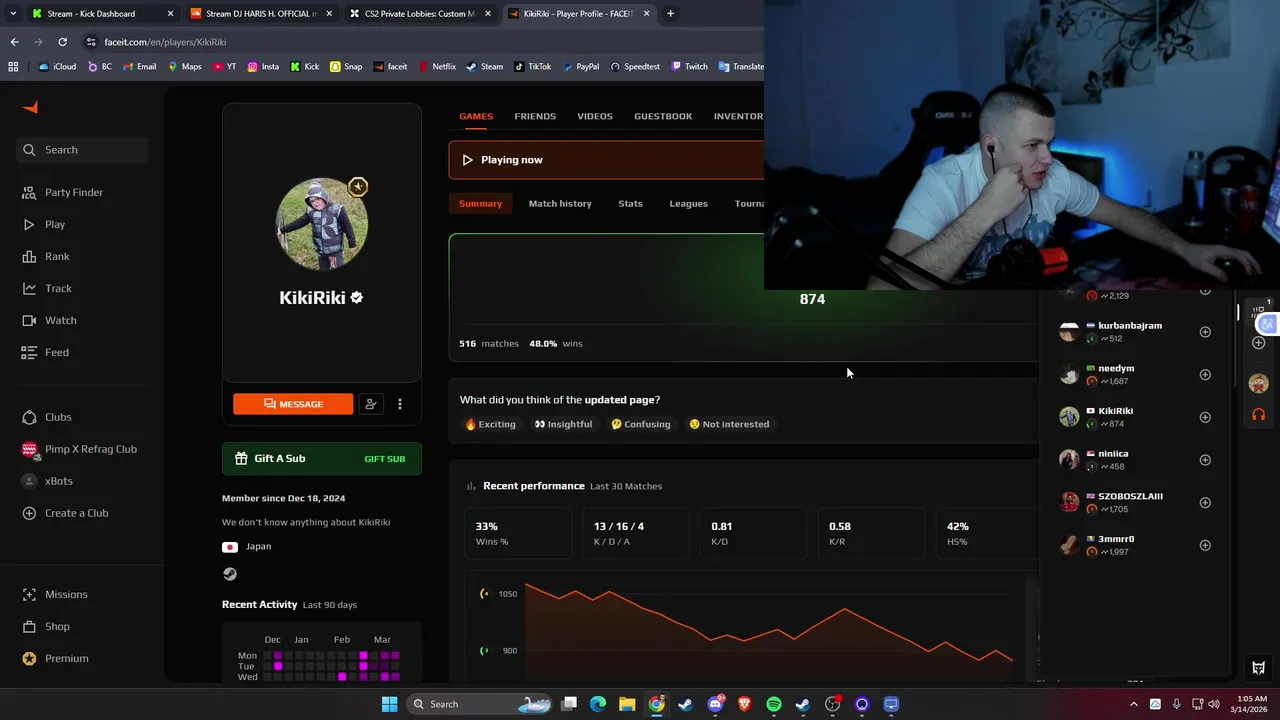Viewport: 1280px width, 720px height.
Task: Click the Gift A Sub button
Action: (x=322, y=459)
